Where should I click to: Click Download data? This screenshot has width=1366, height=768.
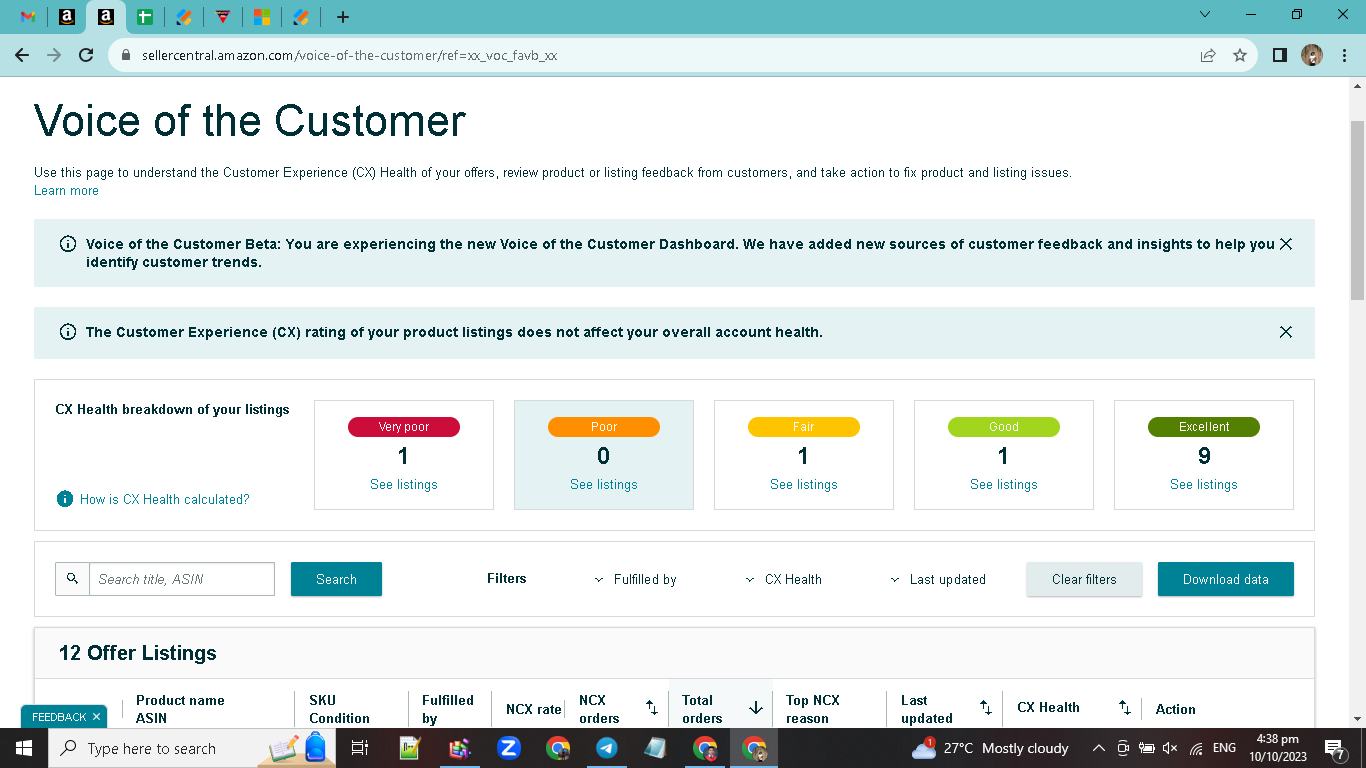coord(1226,579)
